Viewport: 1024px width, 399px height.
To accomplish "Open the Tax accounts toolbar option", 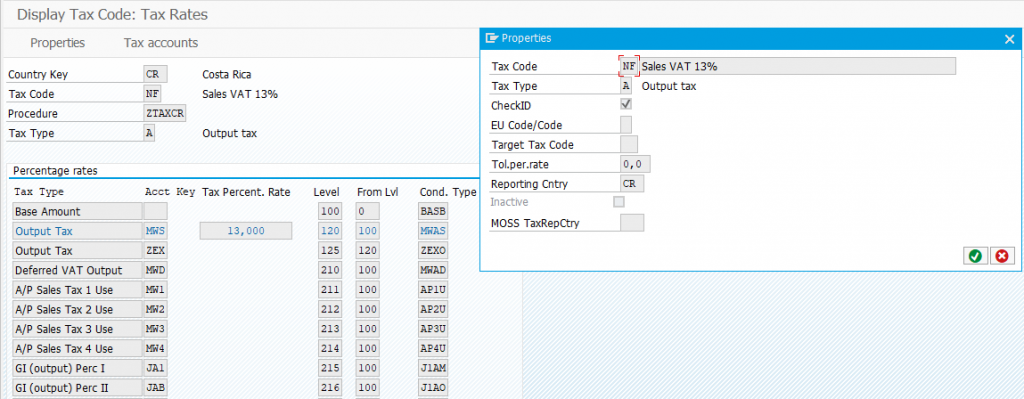I will coord(161,43).
